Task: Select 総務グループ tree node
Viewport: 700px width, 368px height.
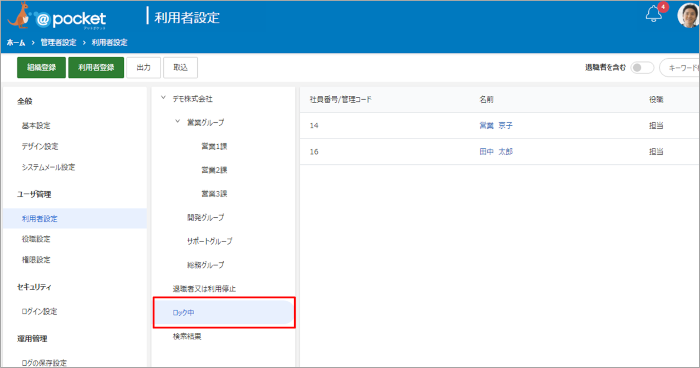Action: [205, 265]
